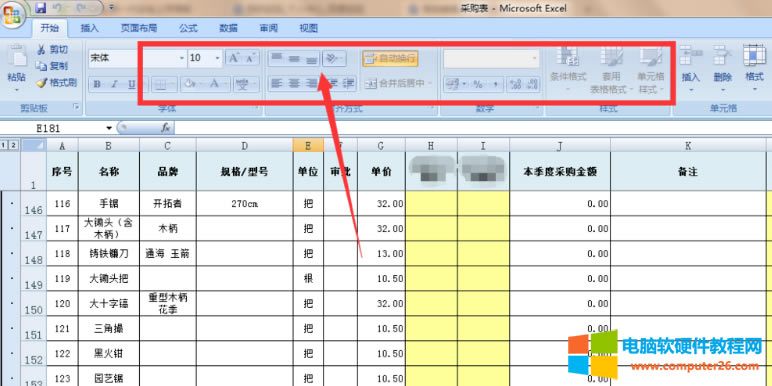
Task: Click the Increase Font Size A icon
Action: tap(233, 58)
